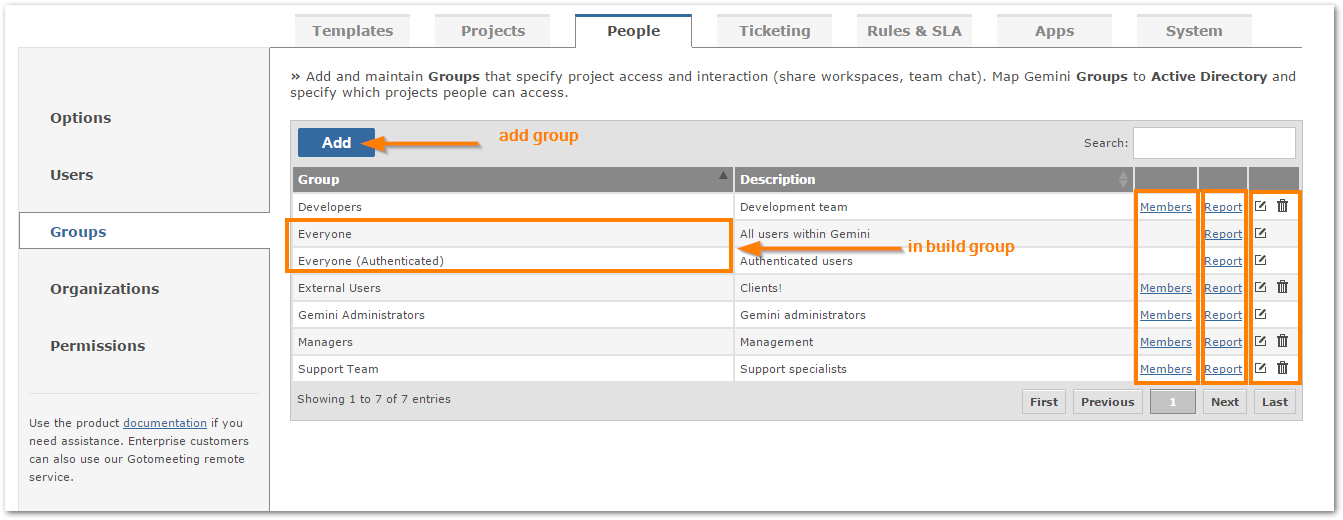Image resolution: width=1343 pixels, height=520 pixels.
Task: Edit the External Users group
Action: coord(1260,287)
